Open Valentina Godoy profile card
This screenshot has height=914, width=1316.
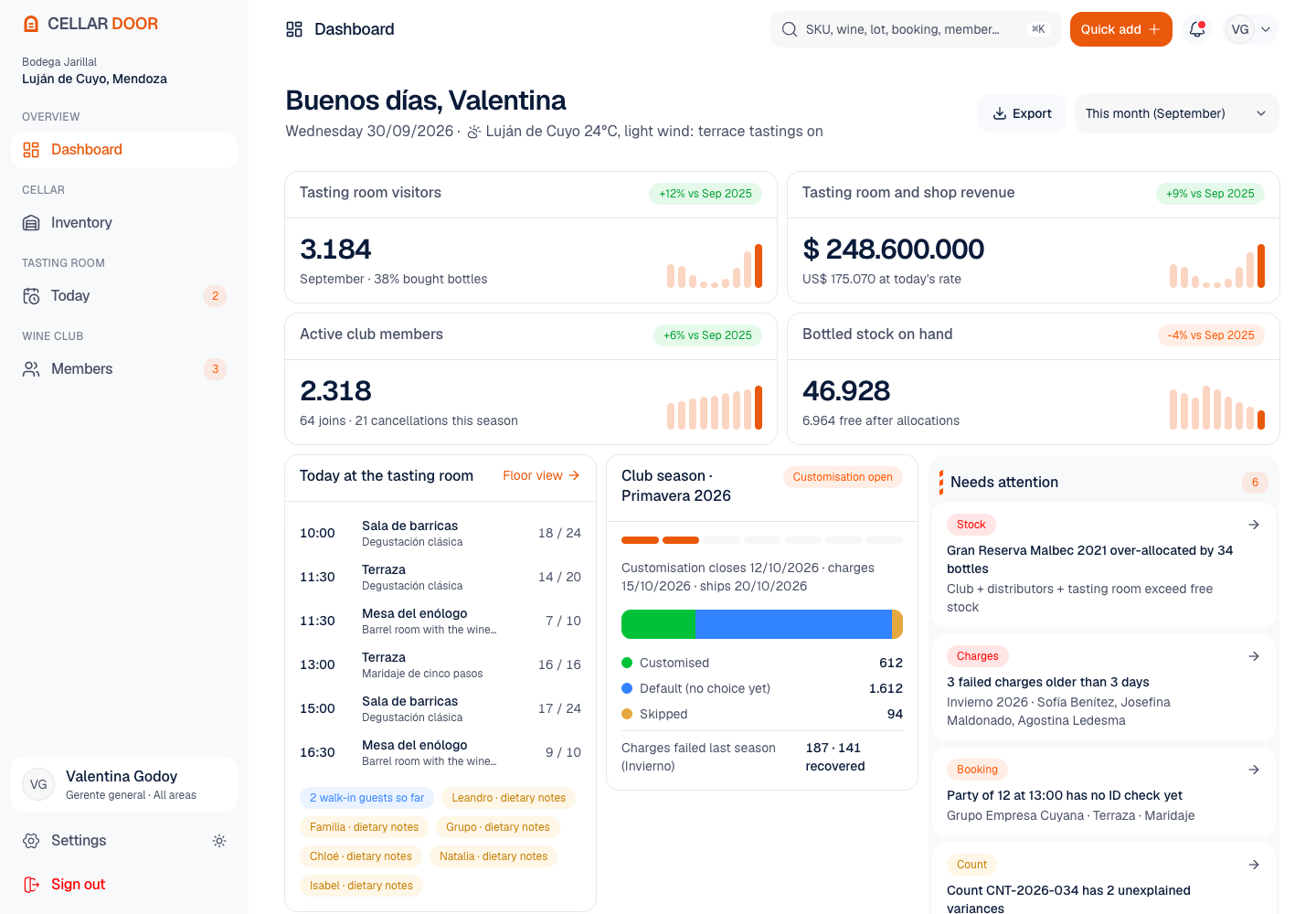click(x=124, y=784)
